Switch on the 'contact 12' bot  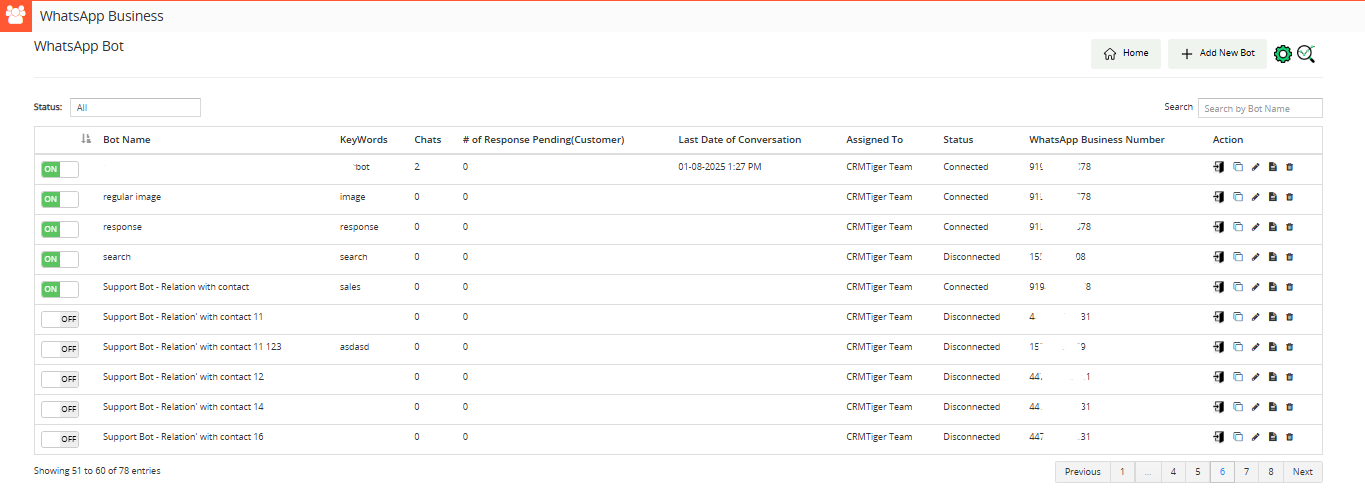coord(59,379)
